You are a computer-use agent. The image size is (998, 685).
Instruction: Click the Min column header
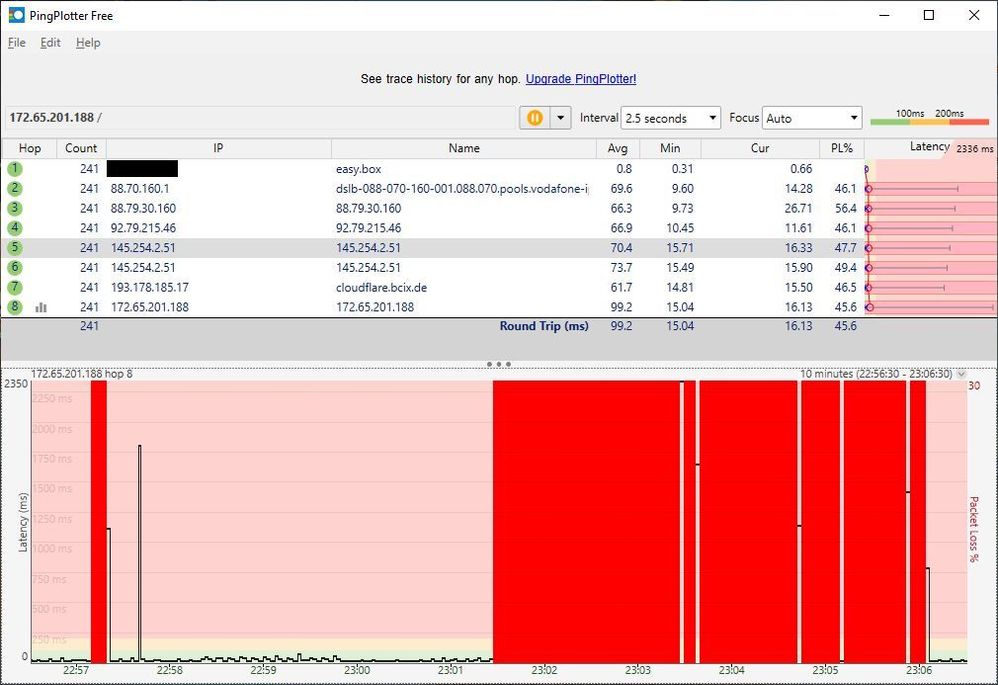point(670,148)
